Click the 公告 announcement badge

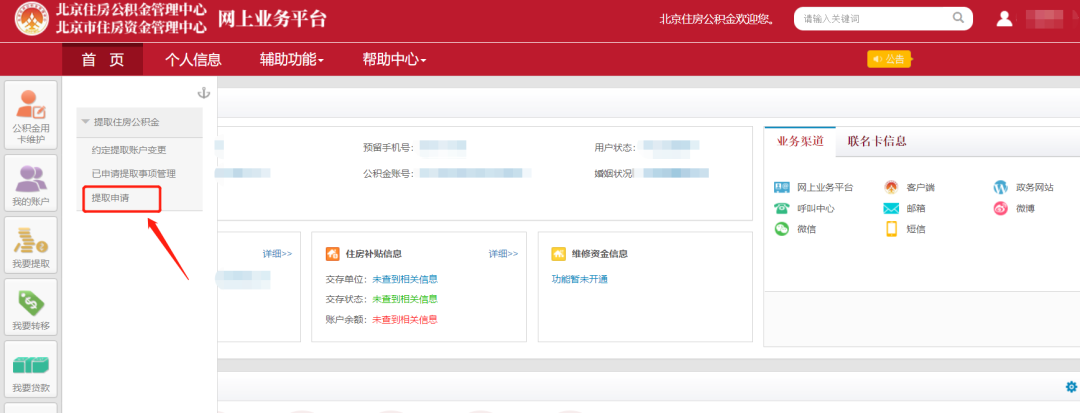[x=889, y=59]
